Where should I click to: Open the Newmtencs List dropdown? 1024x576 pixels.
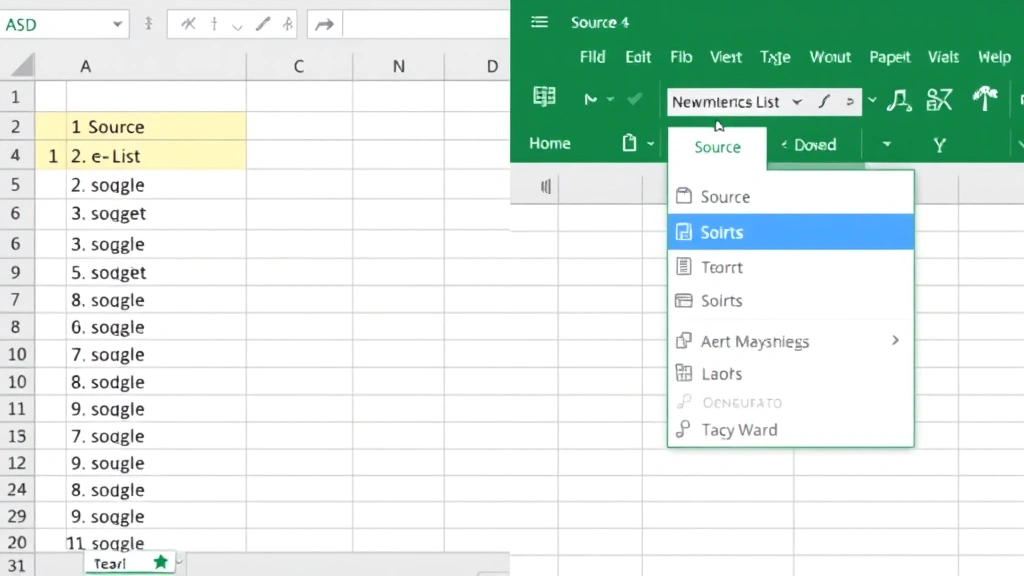(797, 101)
